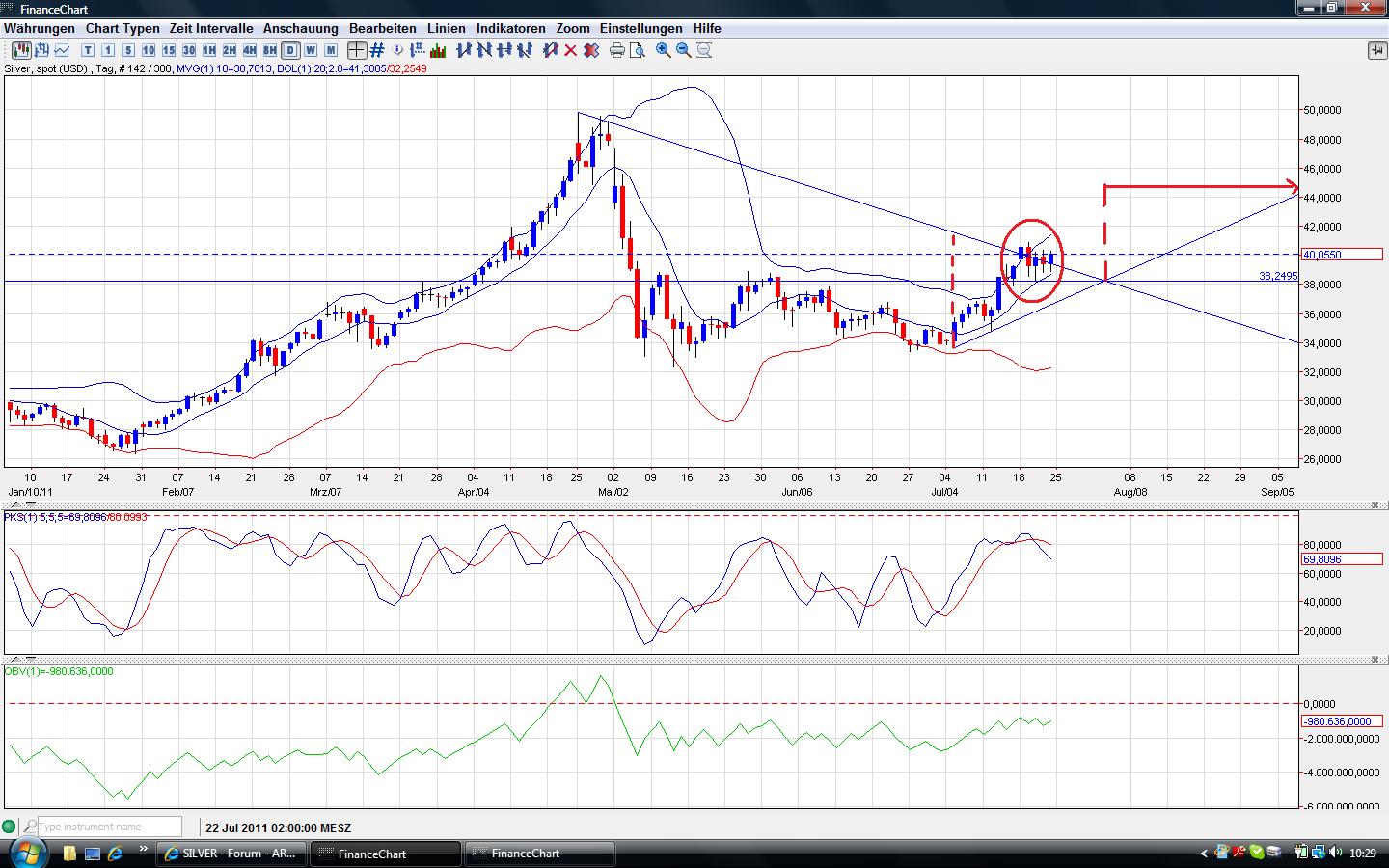This screenshot has height=868, width=1389.
Task: Launch Internet Explorer from quick launch
Action: 116,854
